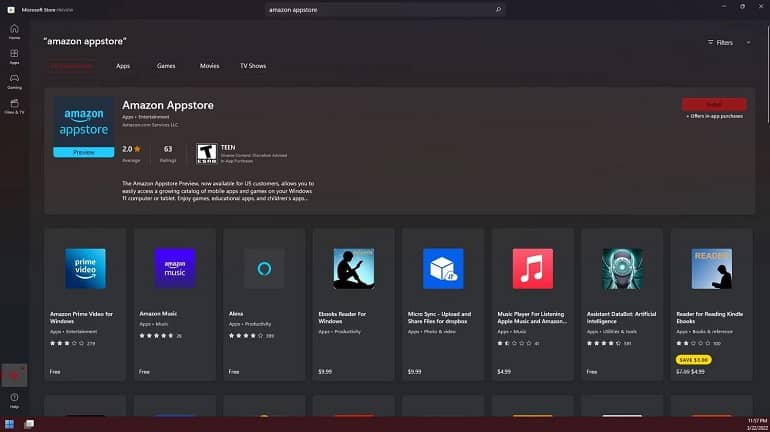The image size is (770, 432).
Task: Open the Gaming section in the sidebar
Action: click(x=14, y=81)
